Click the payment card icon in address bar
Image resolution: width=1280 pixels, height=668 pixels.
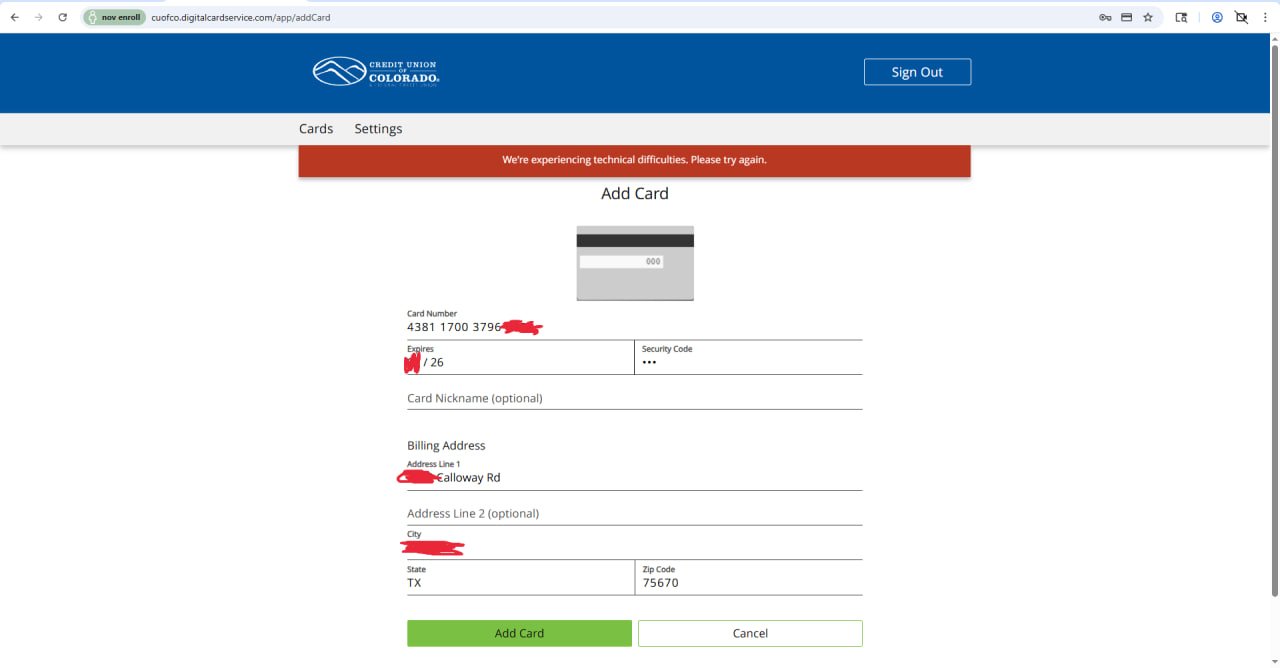click(1126, 17)
